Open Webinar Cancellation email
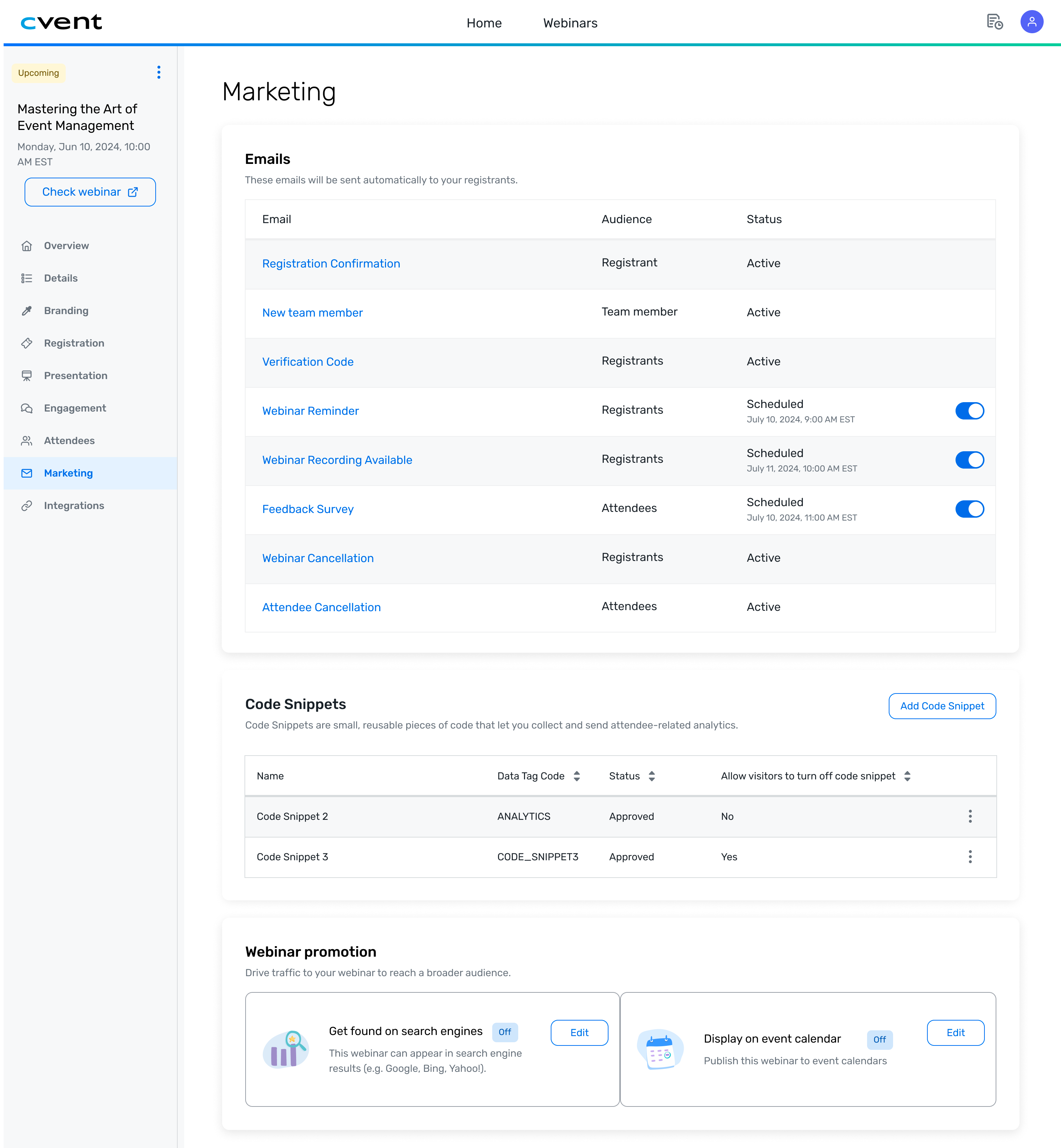 click(x=318, y=558)
